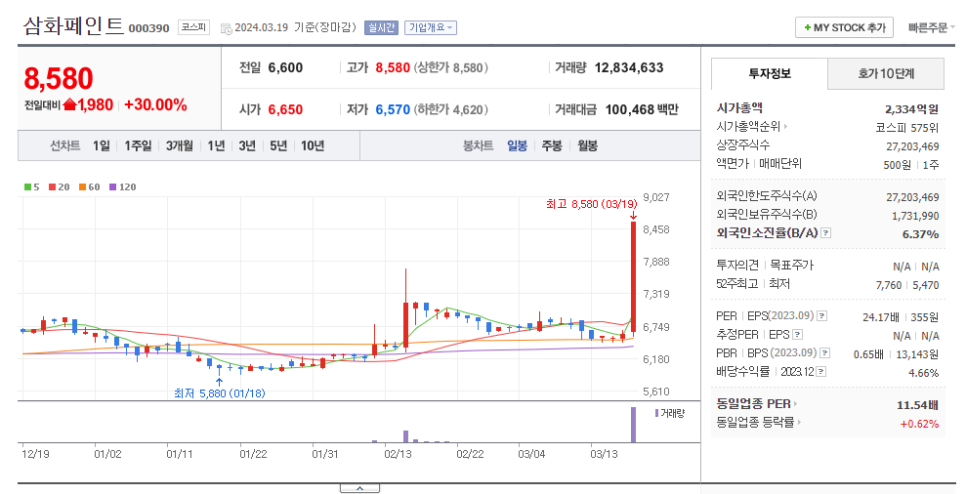
Task: Switch to the 투자정보 tab
Action: pyautogui.click(x=769, y=74)
